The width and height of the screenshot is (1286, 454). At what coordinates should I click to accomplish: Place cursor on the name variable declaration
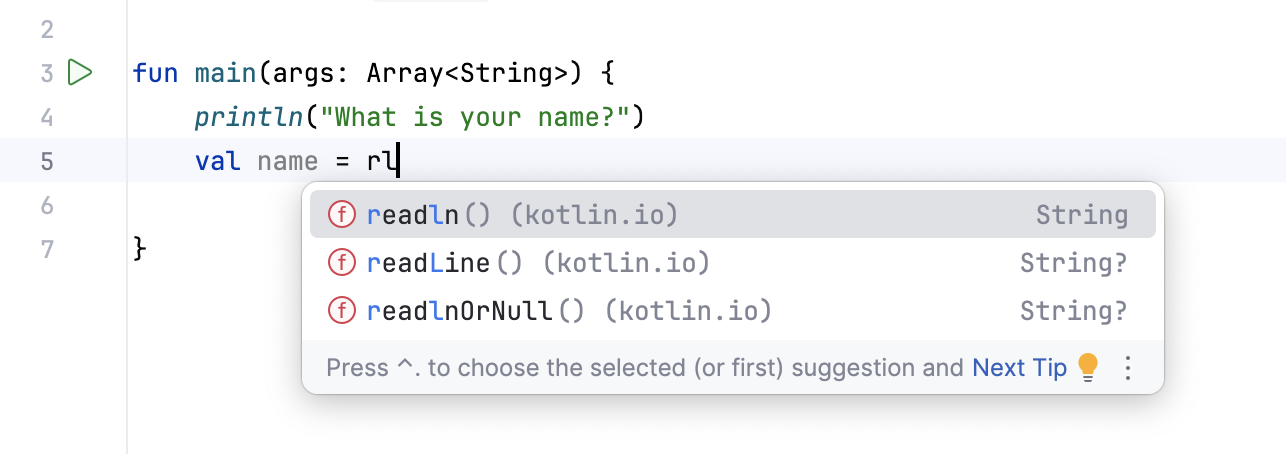(x=288, y=161)
